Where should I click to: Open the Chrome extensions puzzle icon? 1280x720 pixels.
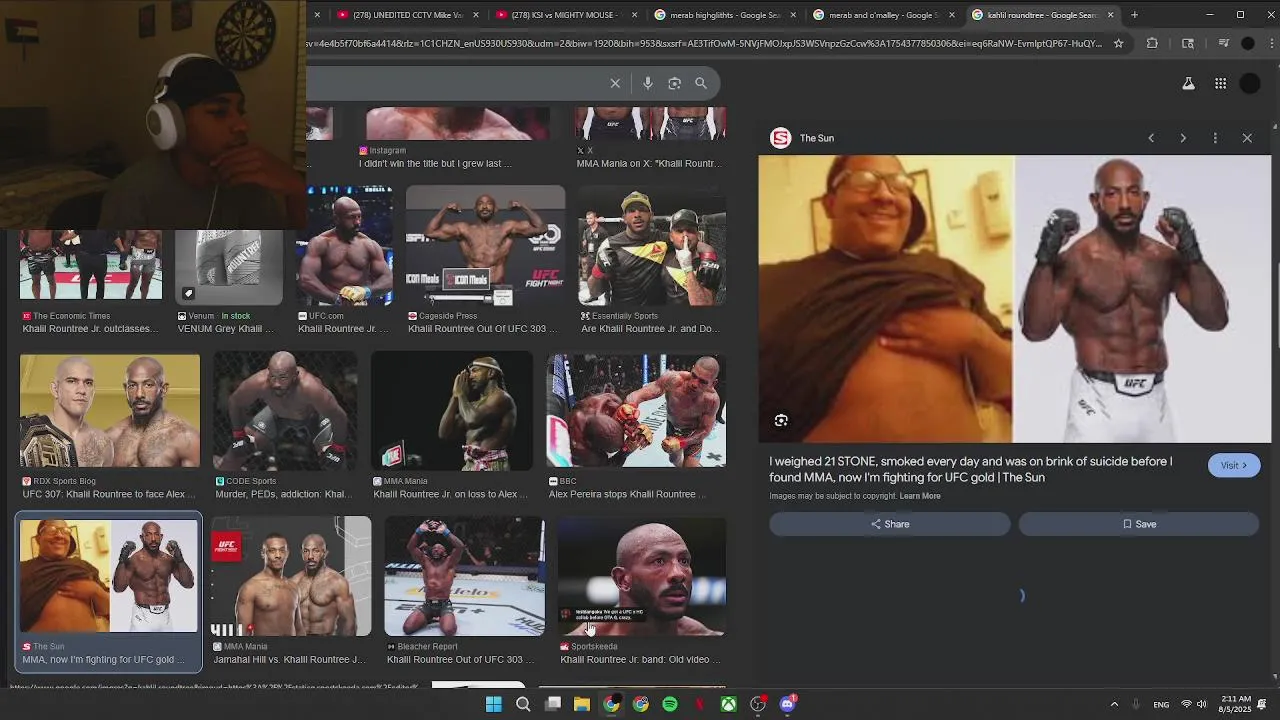point(1152,43)
